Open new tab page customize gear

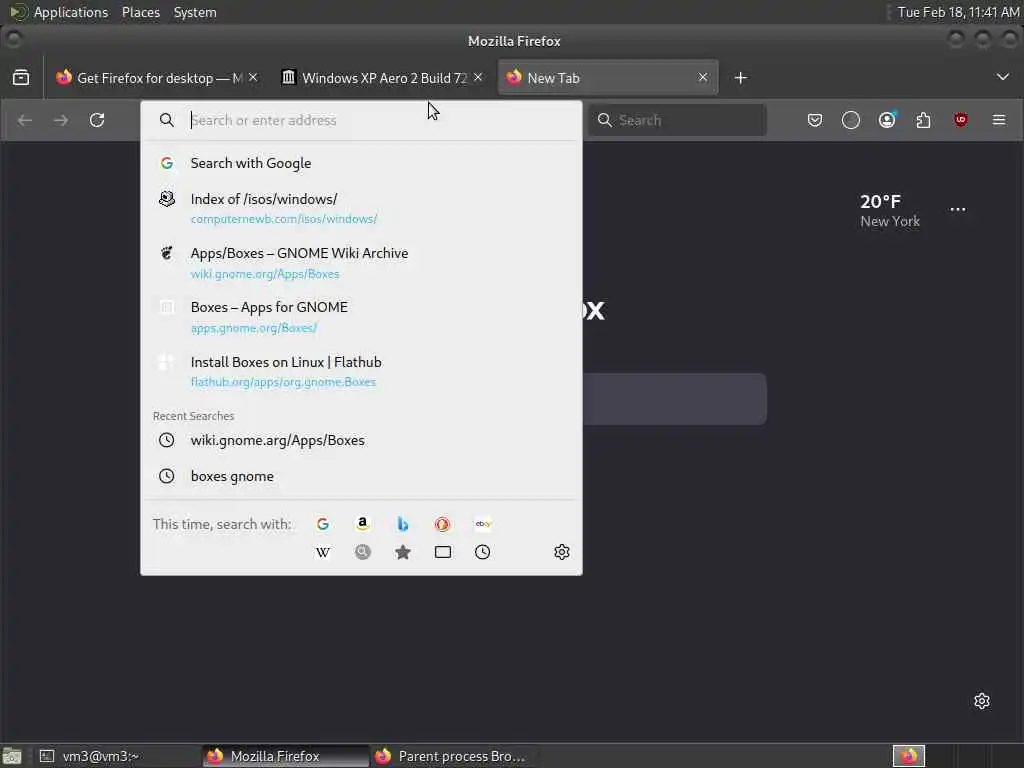(x=982, y=701)
